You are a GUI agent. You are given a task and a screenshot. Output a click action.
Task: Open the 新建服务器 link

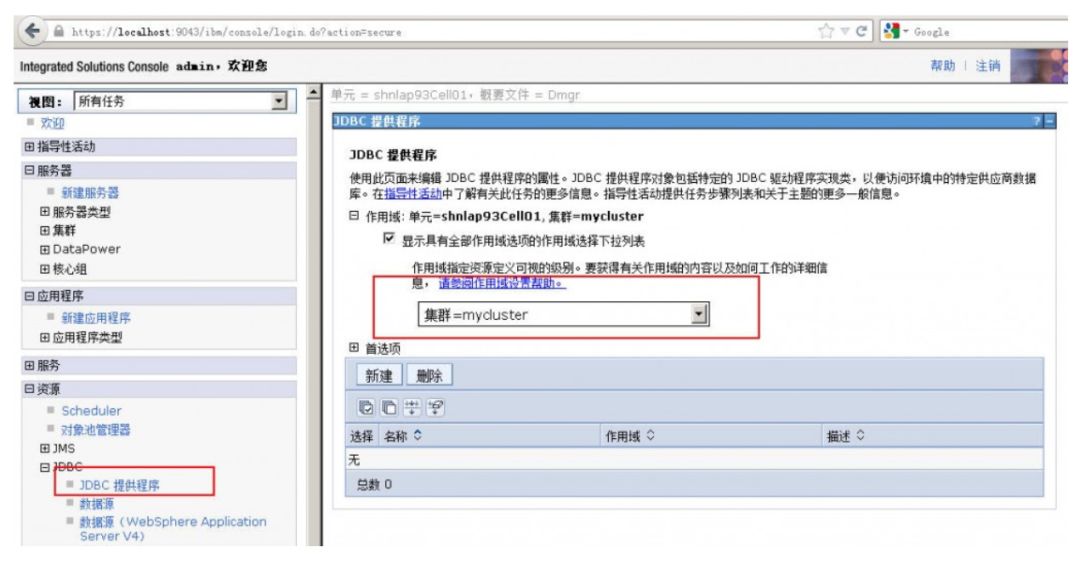point(90,193)
